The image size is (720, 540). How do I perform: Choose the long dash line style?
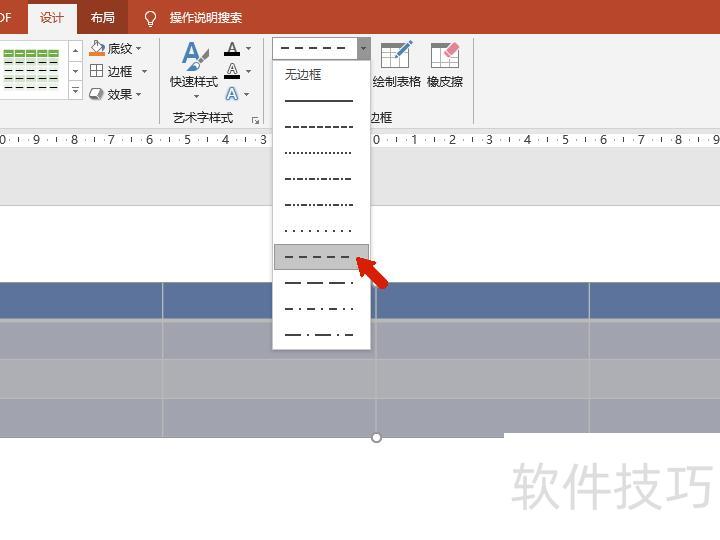321,283
